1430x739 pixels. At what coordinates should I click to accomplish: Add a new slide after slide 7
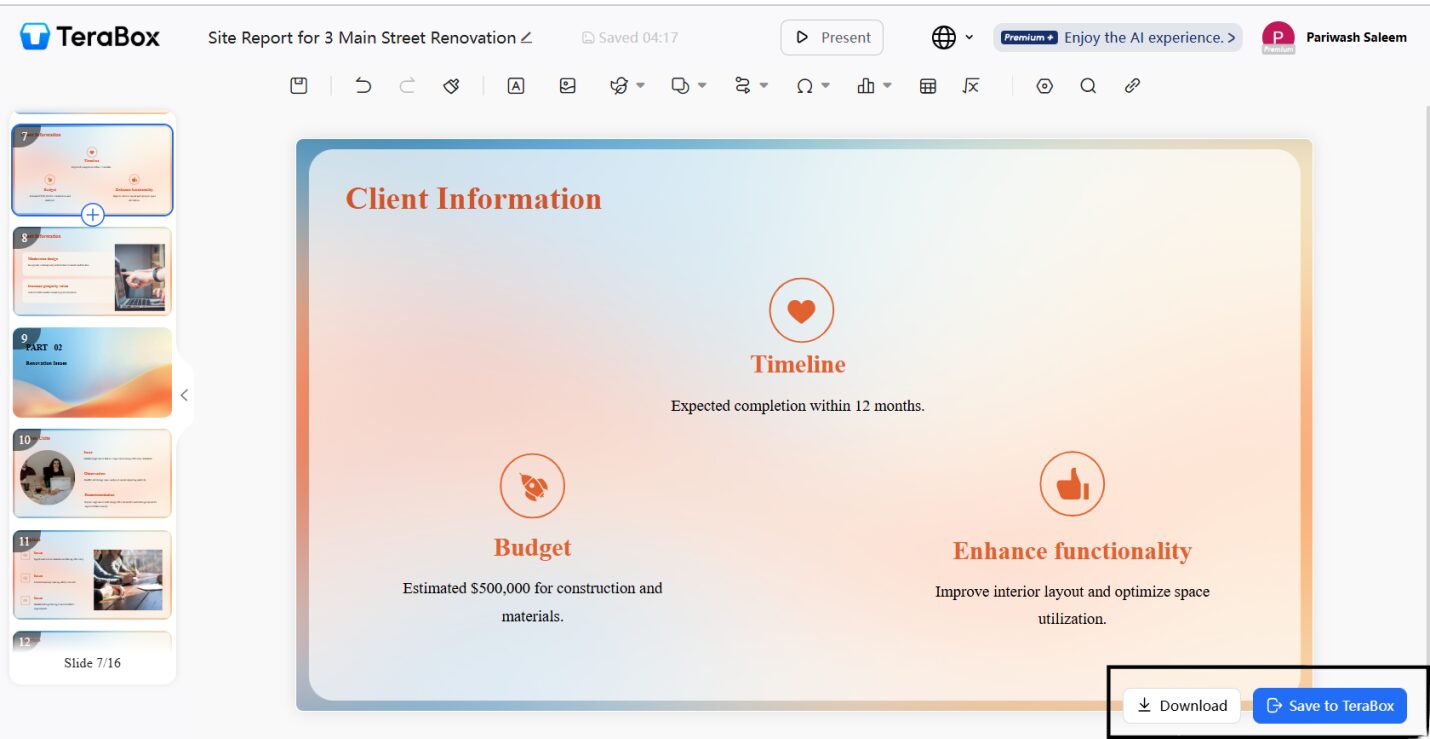93,214
